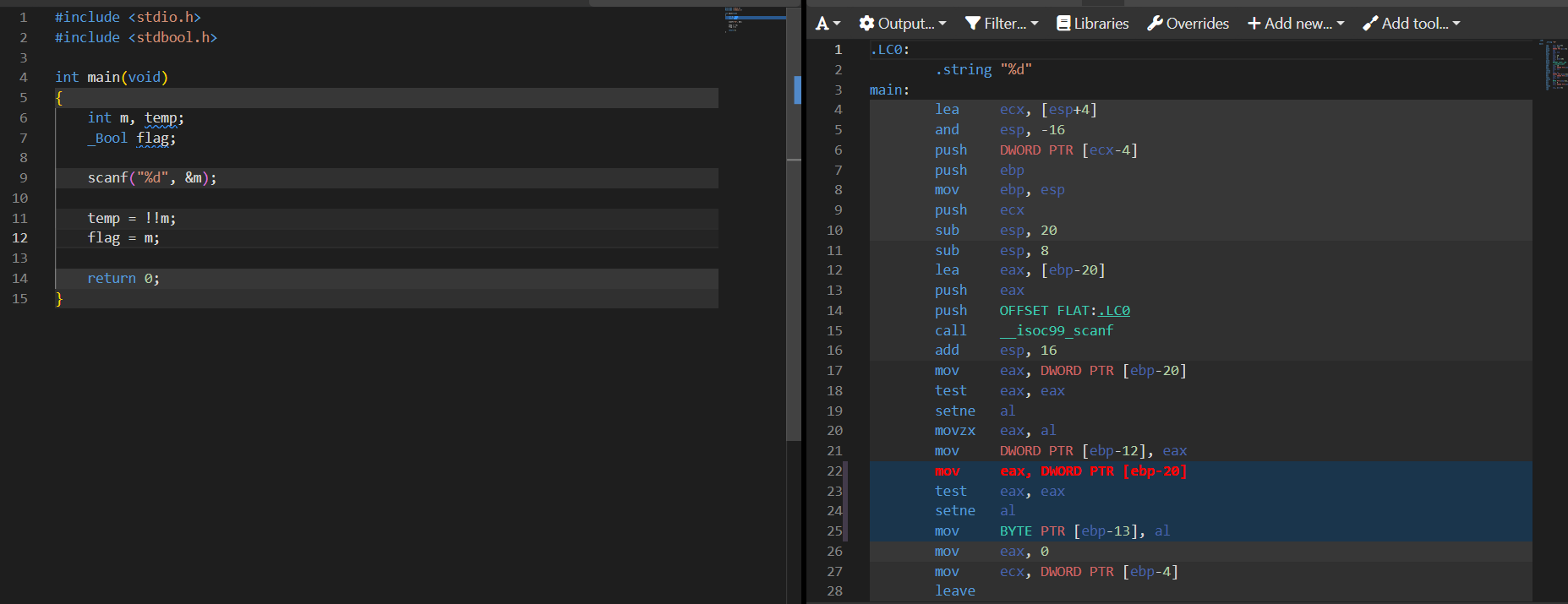This screenshot has height=604, width=1568.
Task: Expand the Add tool dropdown arrow
Action: coord(1456,24)
